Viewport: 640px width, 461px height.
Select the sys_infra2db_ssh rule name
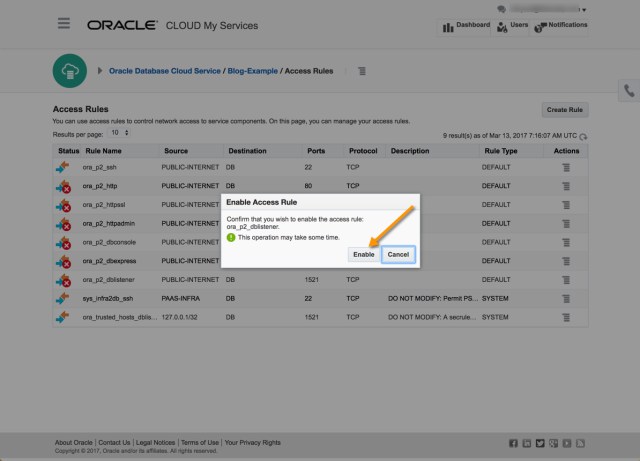pyautogui.click(x=108, y=298)
